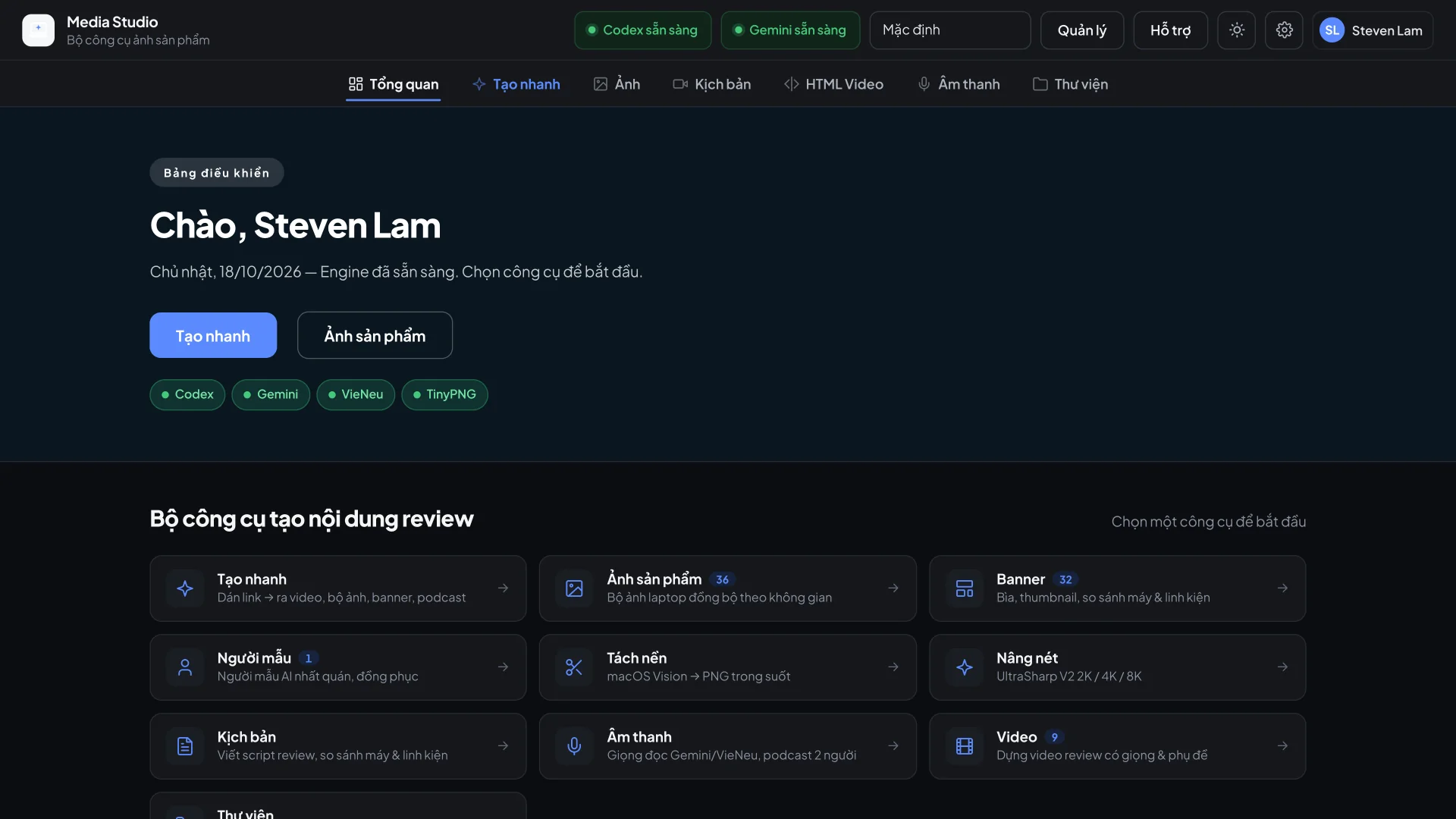Click the blue Tạo nhanh button
1456x819 pixels.
pos(213,335)
